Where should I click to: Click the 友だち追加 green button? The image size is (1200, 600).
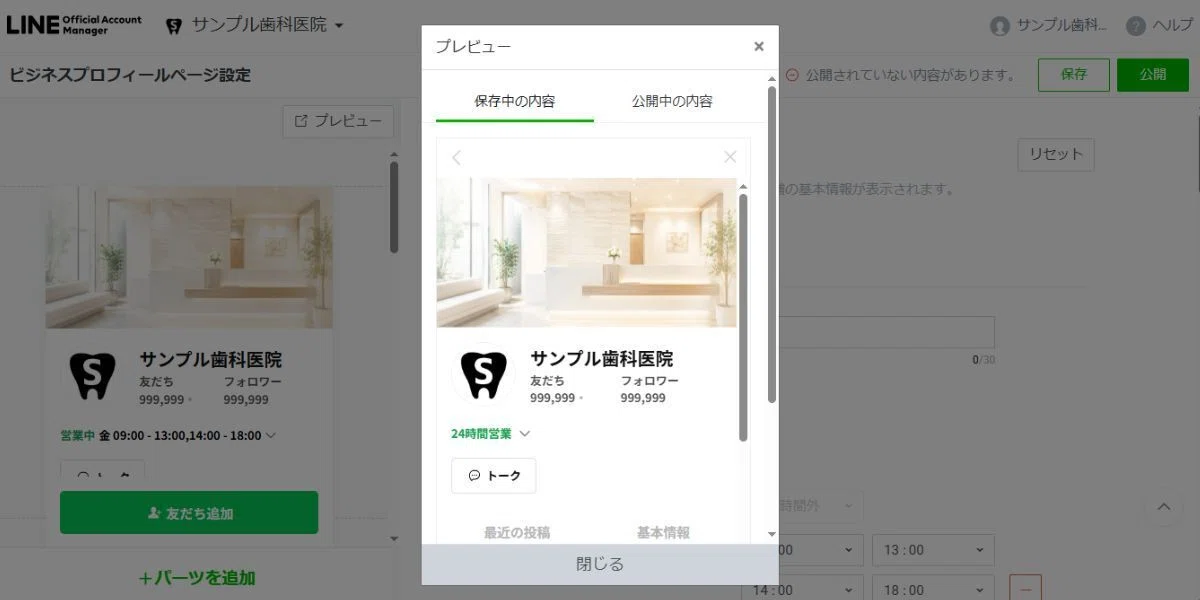click(189, 513)
